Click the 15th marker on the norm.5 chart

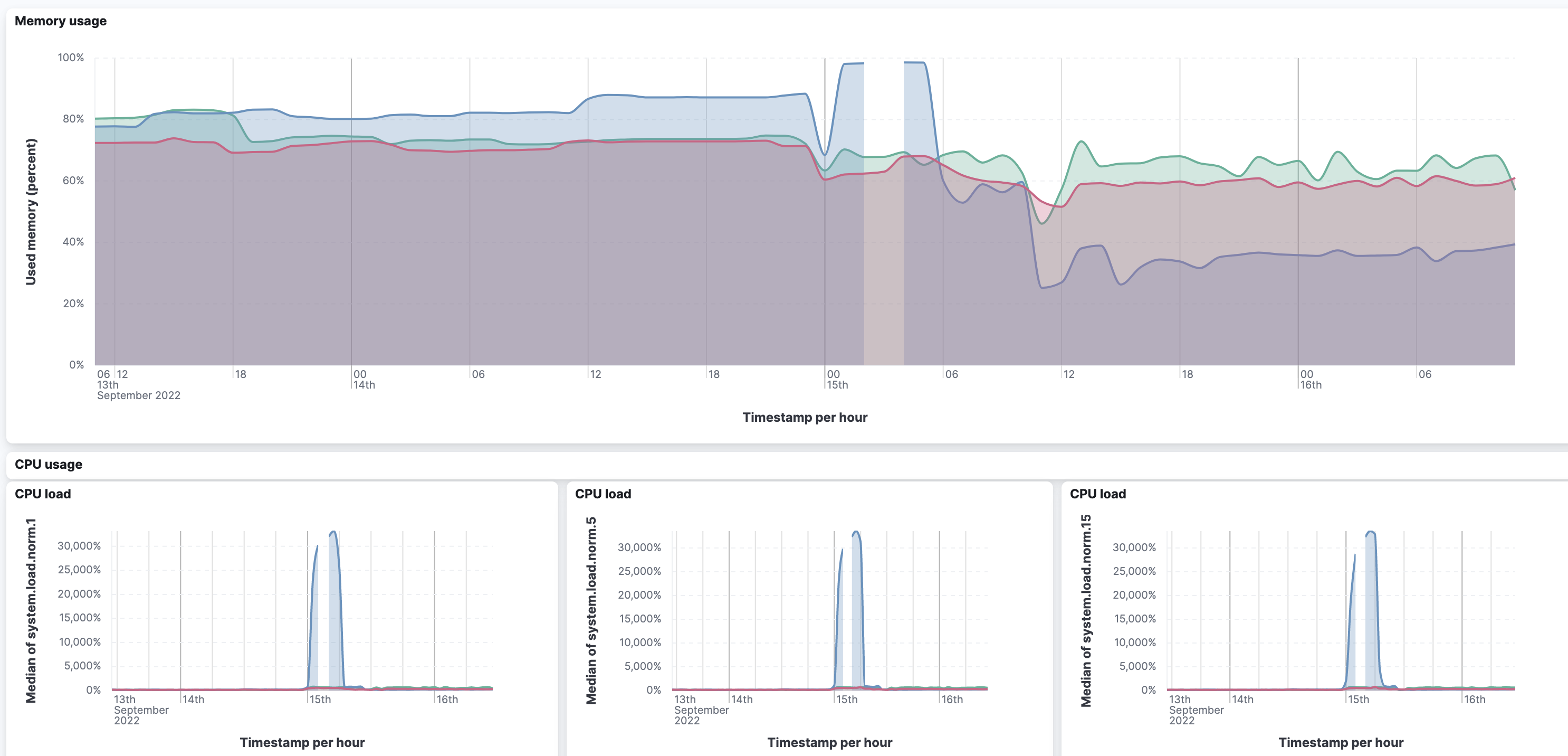(x=846, y=700)
